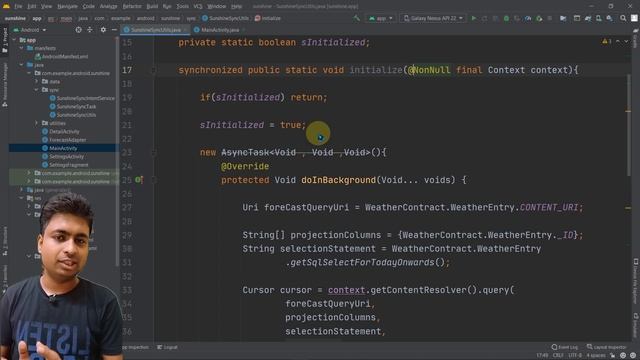Open the File menu

(18, 7)
